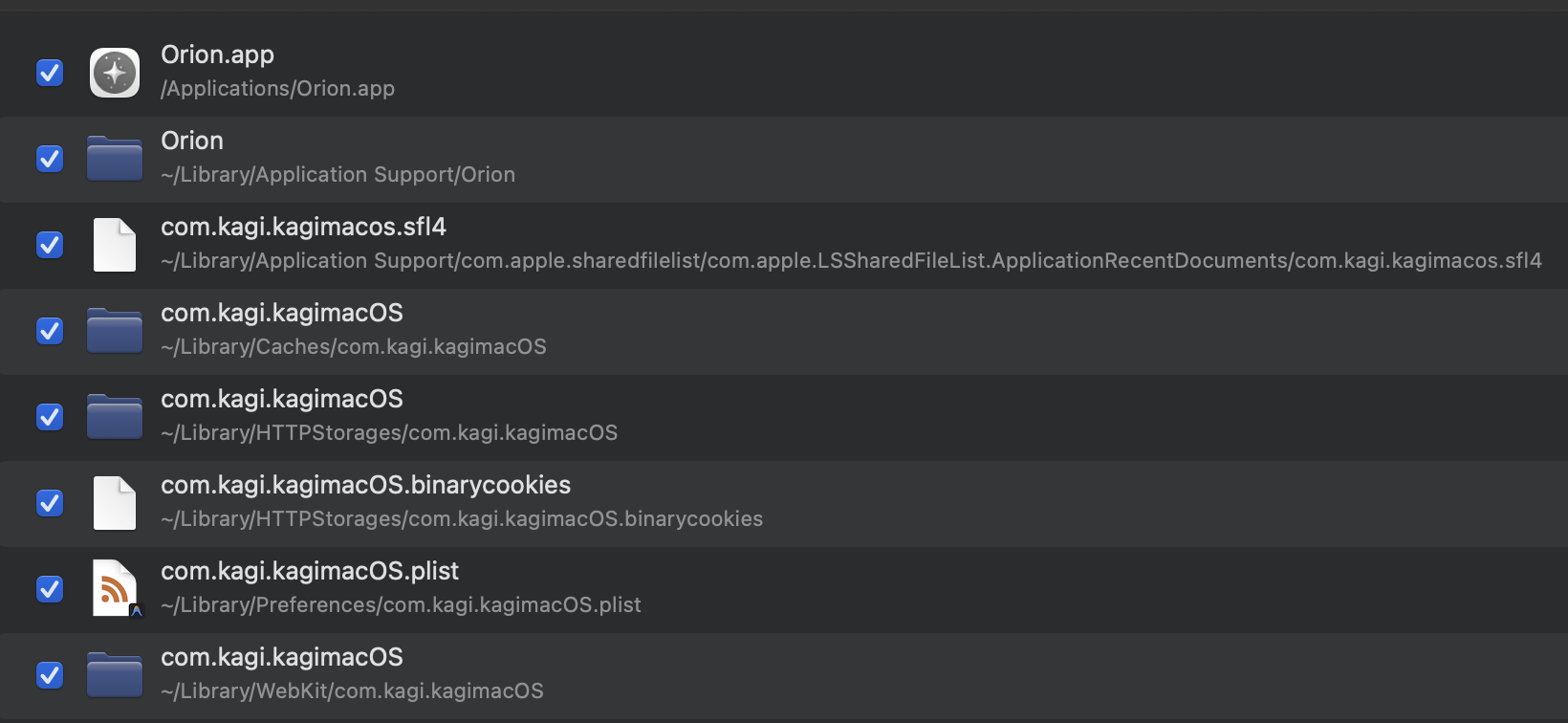Select the /Applications/Orion.app path text
The image size is (1568, 723).
click(277, 89)
